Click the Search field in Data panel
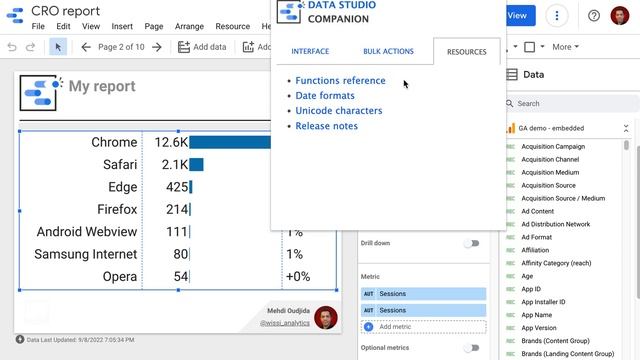Screen dimensions: 640x360 coord(571,104)
